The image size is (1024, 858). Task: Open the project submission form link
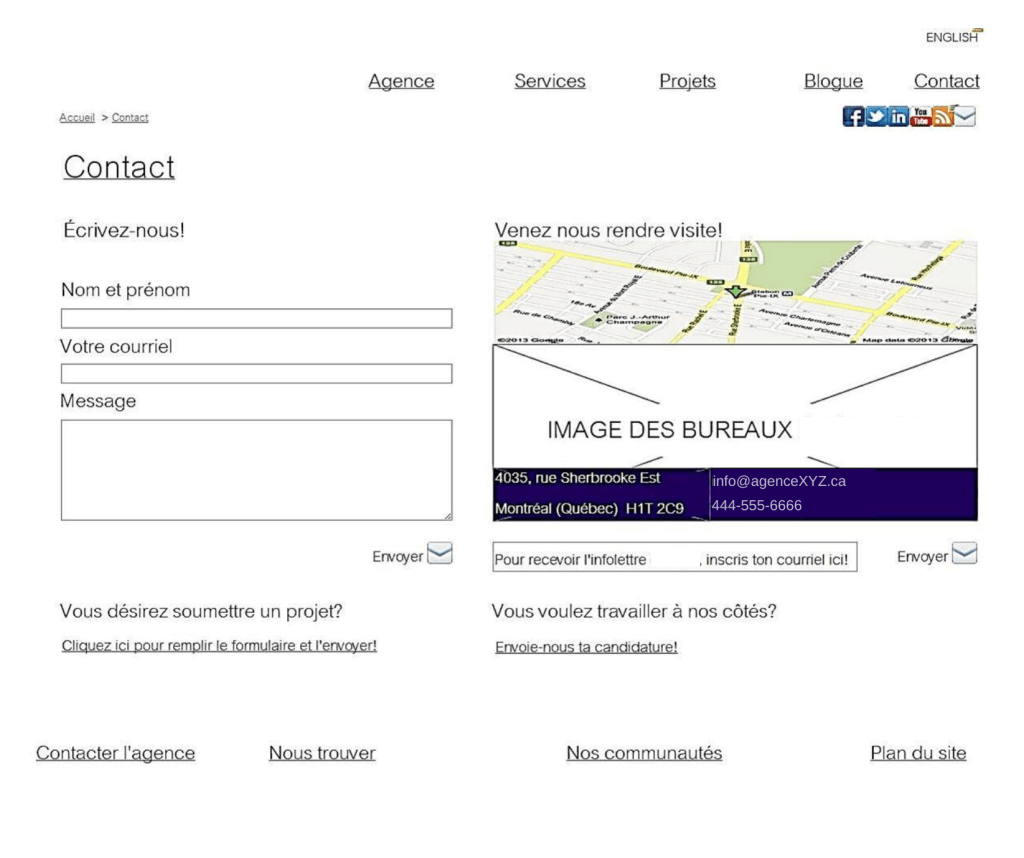point(219,646)
